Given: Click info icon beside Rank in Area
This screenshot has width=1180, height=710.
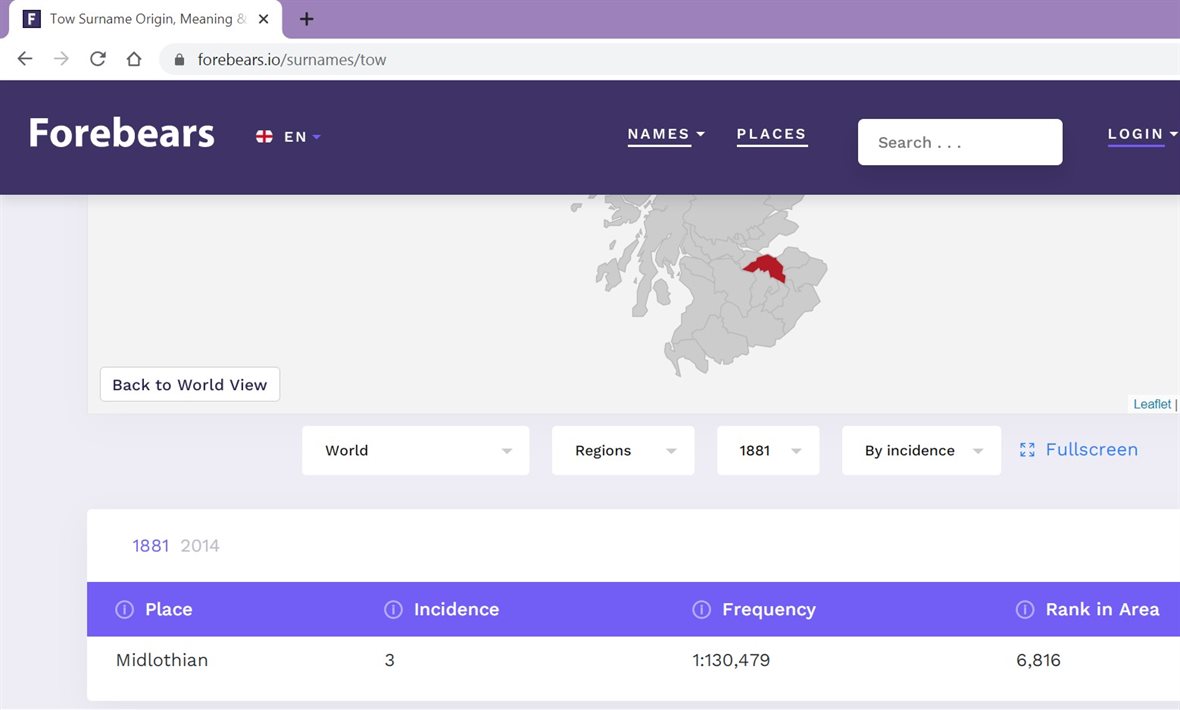Looking at the screenshot, I should (1024, 609).
